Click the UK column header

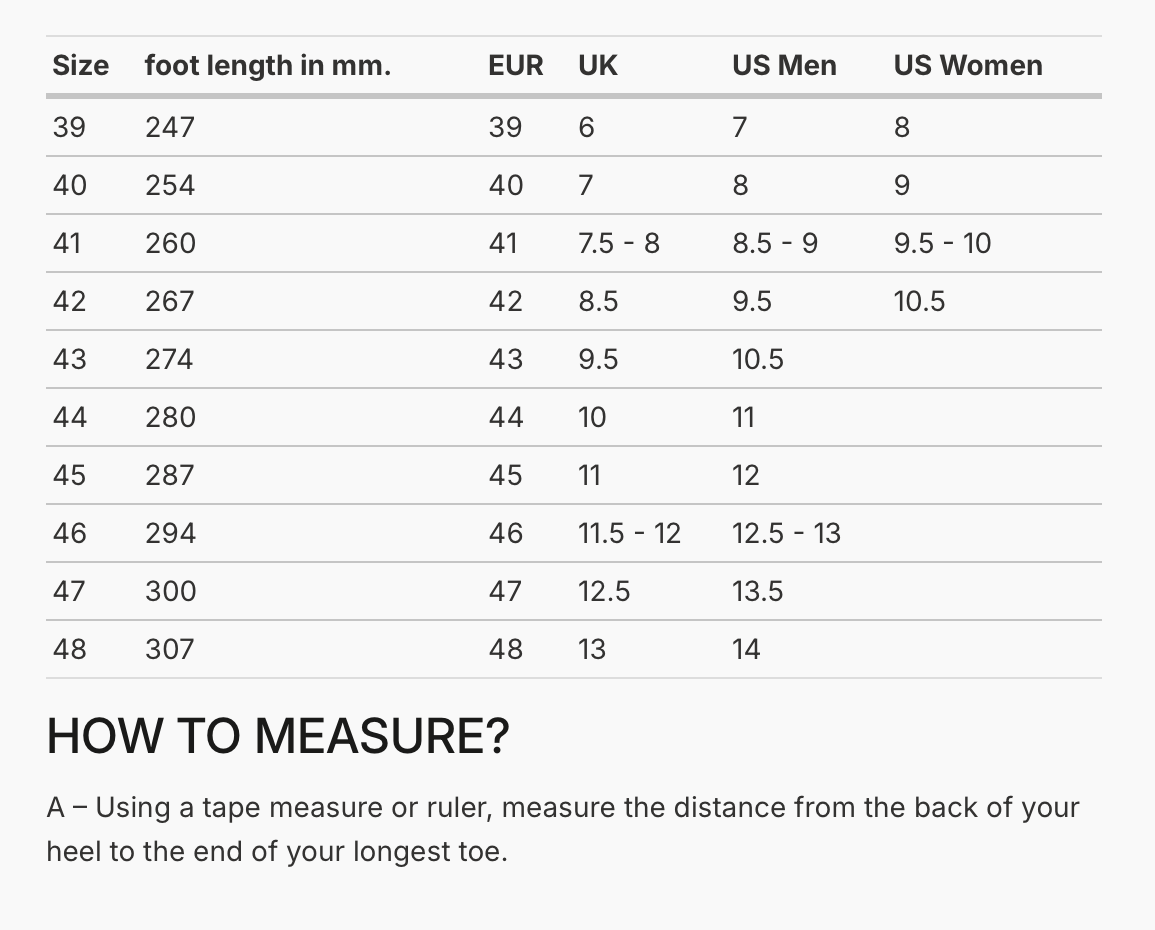pyautogui.click(x=597, y=66)
